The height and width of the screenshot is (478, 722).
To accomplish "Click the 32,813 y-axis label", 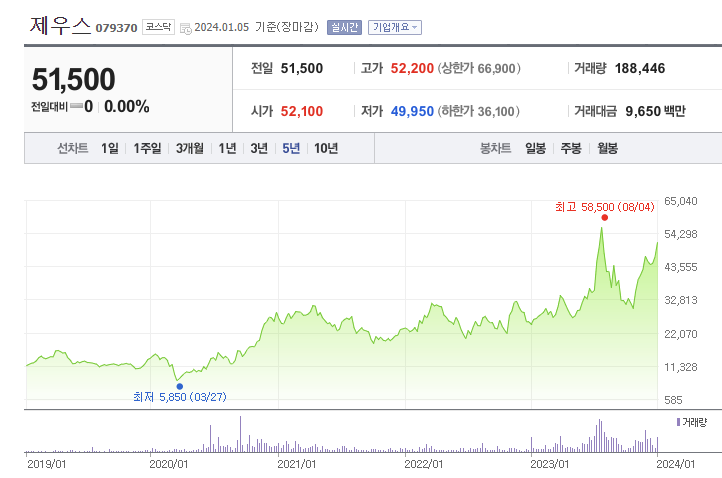I will tap(681, 300).
